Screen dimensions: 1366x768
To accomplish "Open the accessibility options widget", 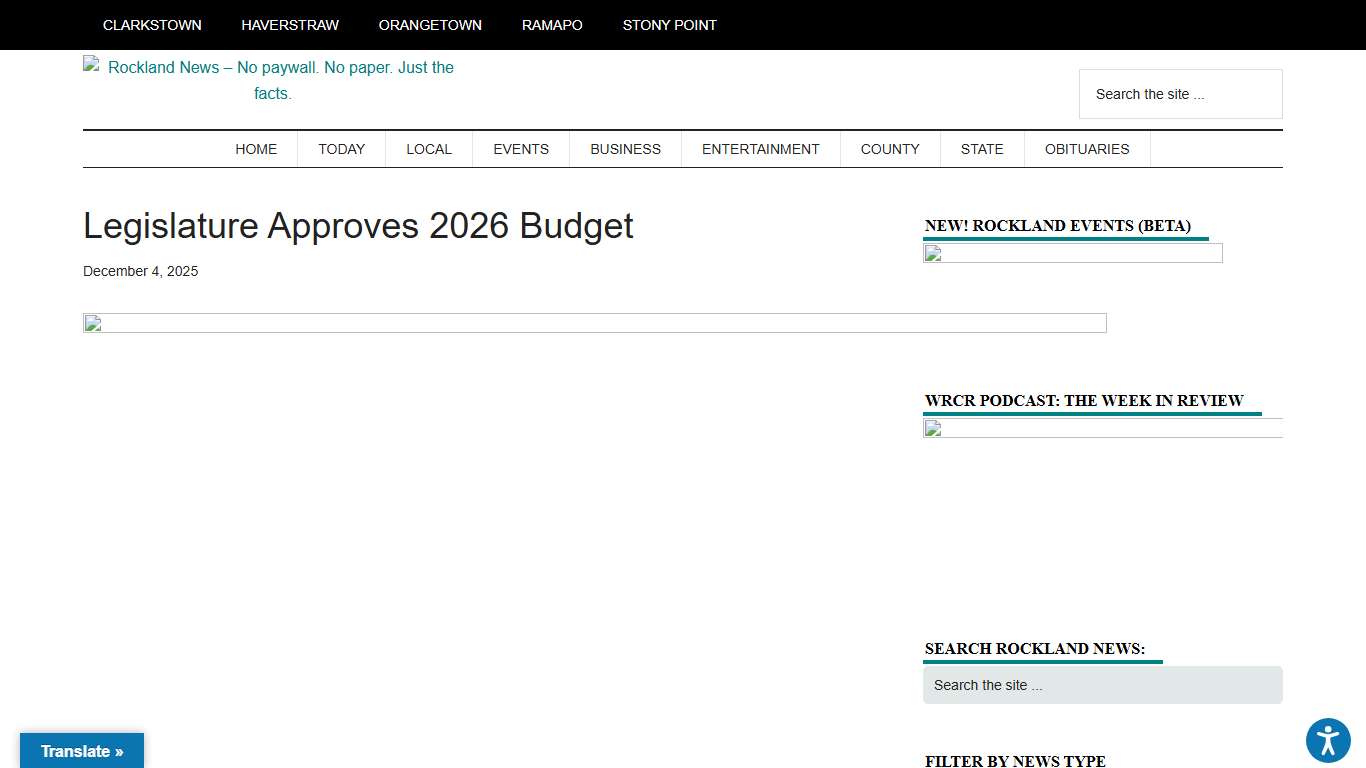I will pyautogui.click(x=1328, y=740).
